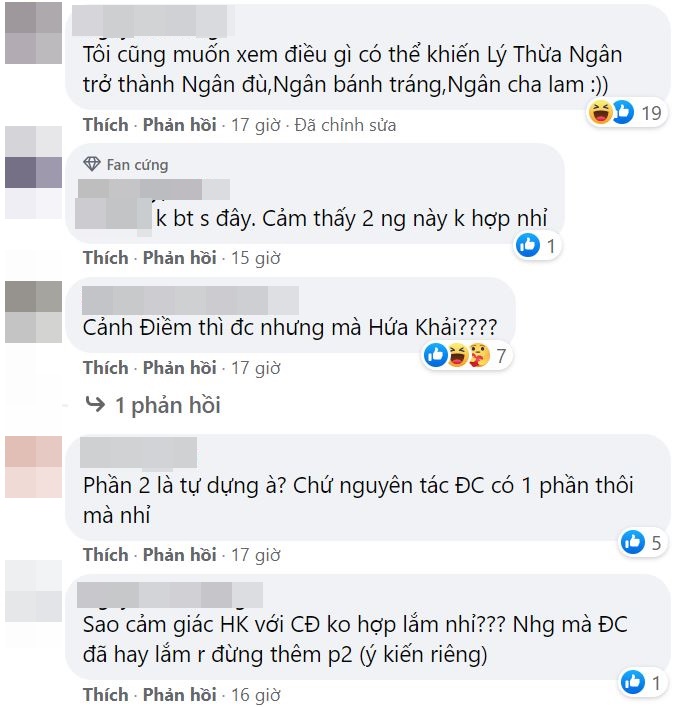Click the laughing reaction emoji on the Lý Thừa Ngân comment
Viewport: 680px width, 707px height.
[x=600, y=112]
